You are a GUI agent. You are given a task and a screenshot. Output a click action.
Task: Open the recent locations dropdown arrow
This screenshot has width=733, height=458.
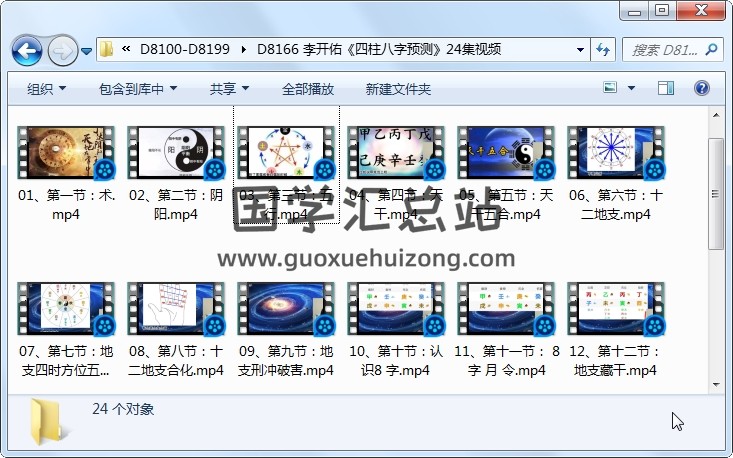coord(87,49)
